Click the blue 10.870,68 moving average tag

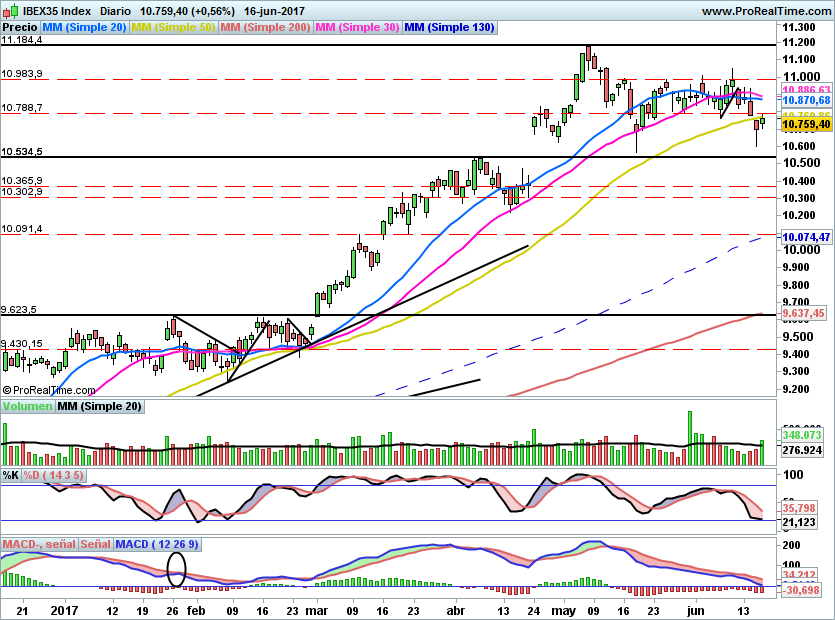pyautogui.click(x=806, y=100)
